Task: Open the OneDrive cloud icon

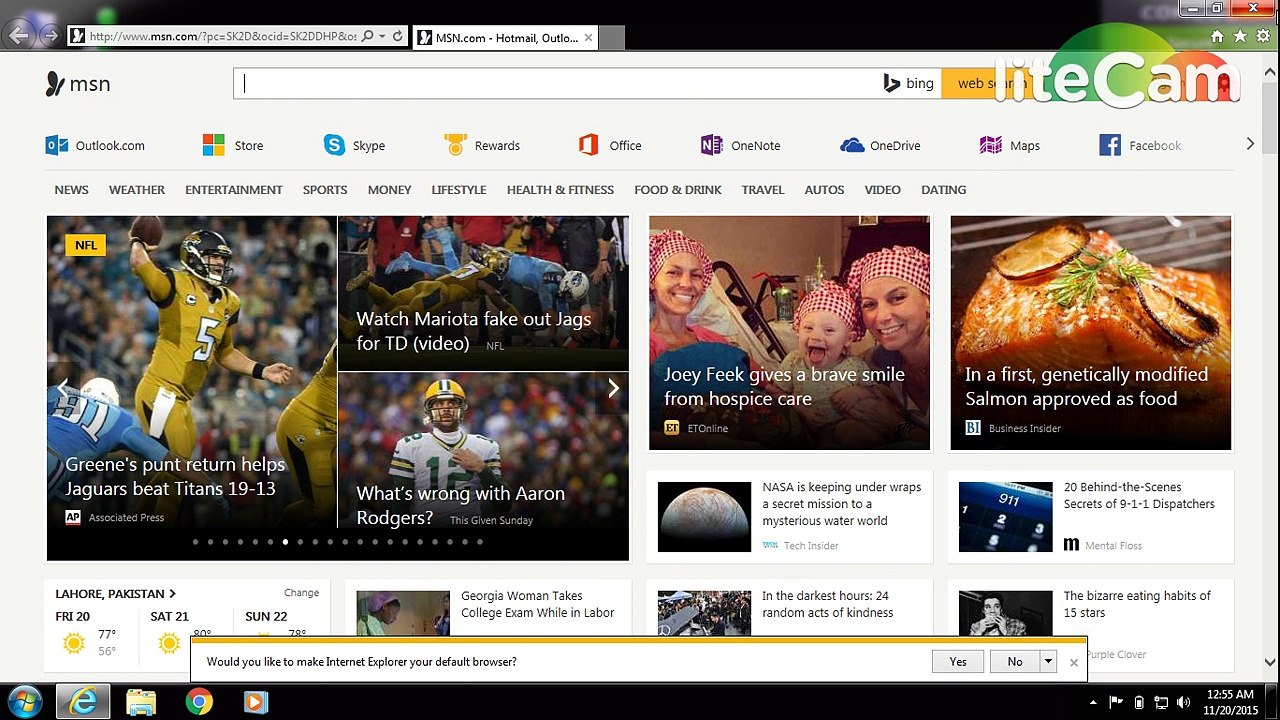Action: (x=852, y=145)
